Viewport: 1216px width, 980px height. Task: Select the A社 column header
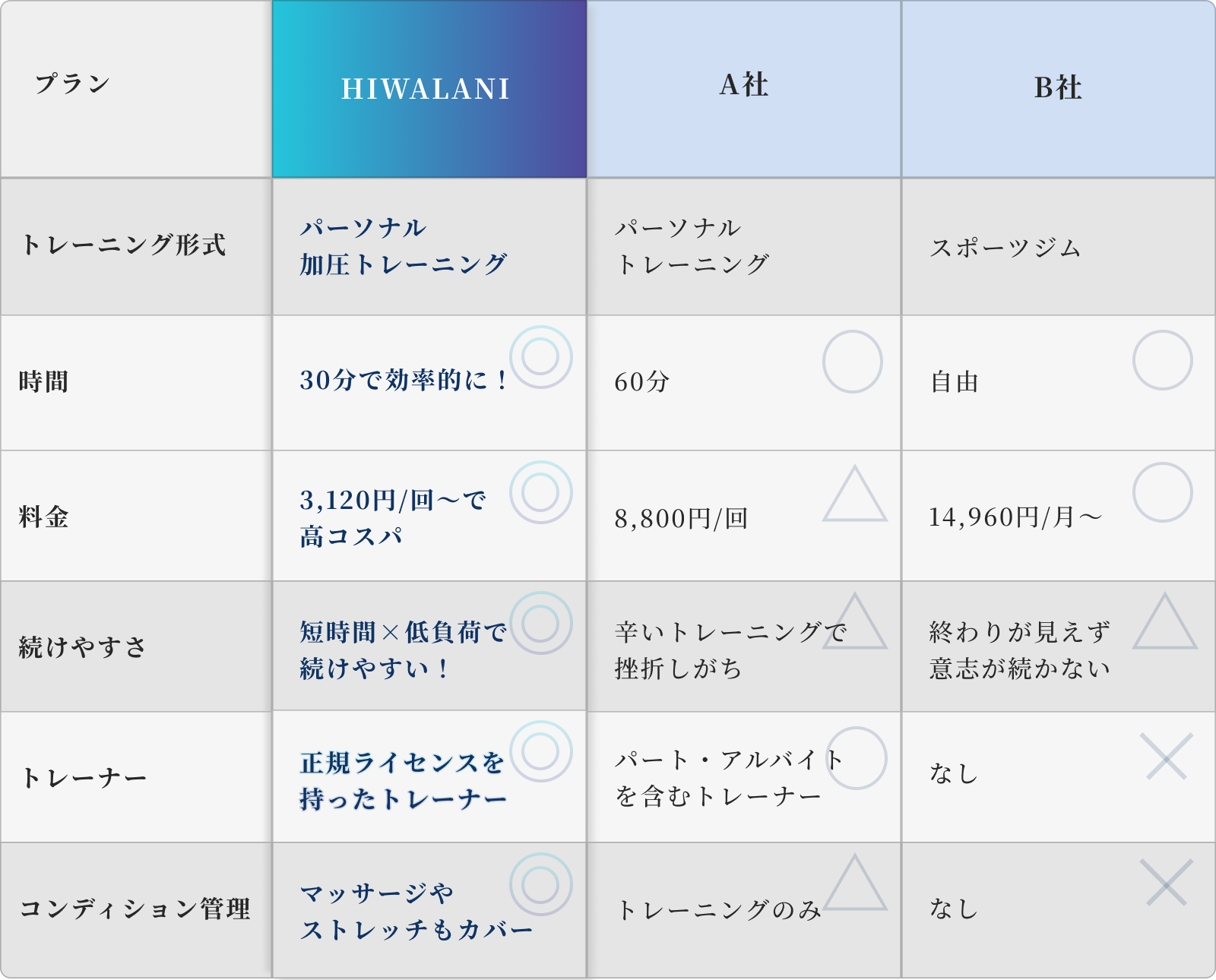[x=744, y=89]
